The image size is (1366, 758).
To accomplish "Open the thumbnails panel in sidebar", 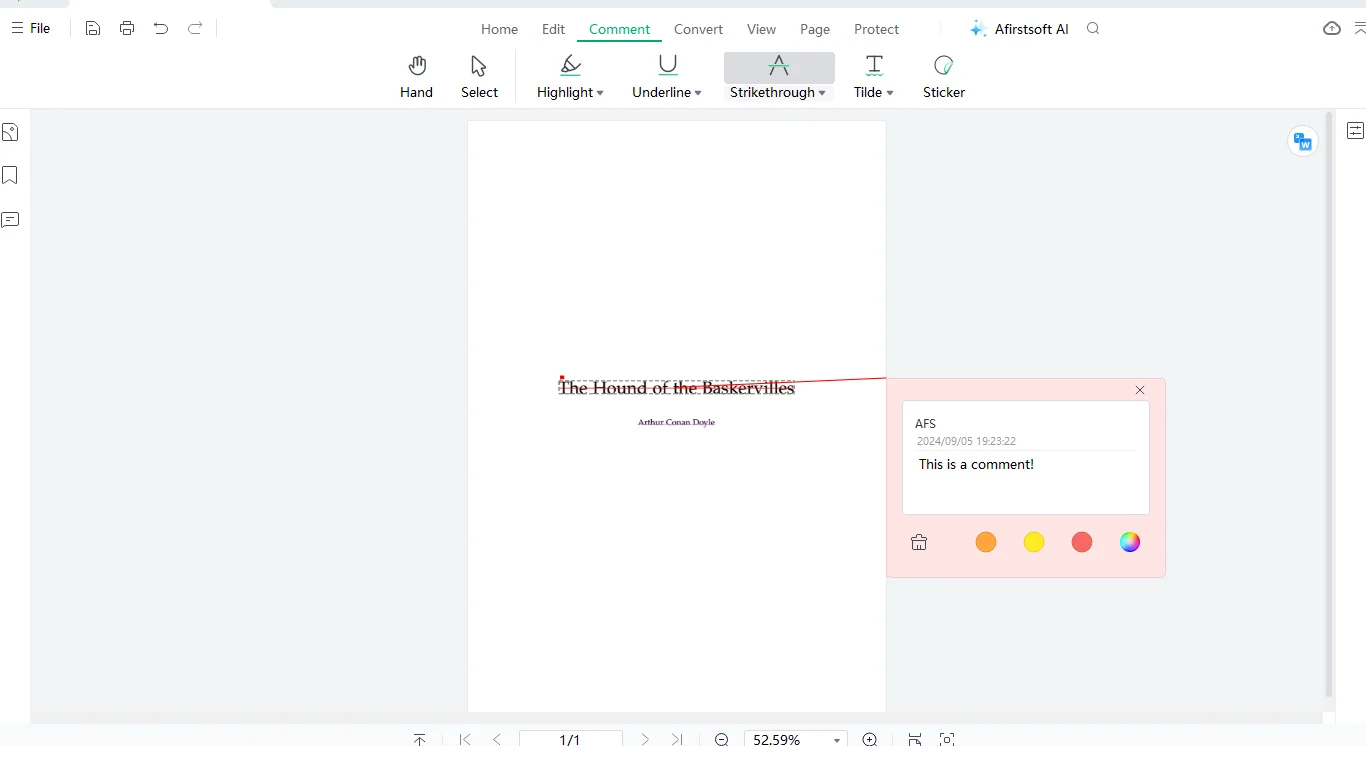I will 10,132.
